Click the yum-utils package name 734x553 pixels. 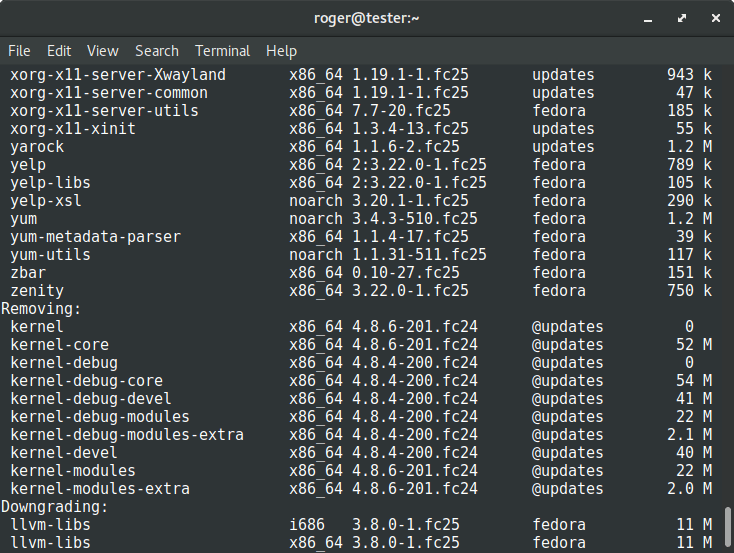point(51,255)
